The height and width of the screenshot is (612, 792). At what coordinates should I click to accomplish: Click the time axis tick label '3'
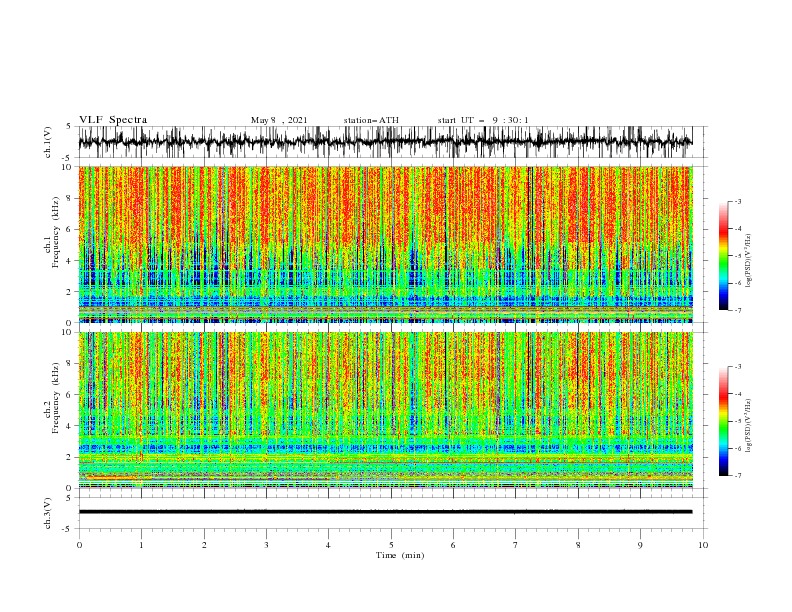(266, 545)
